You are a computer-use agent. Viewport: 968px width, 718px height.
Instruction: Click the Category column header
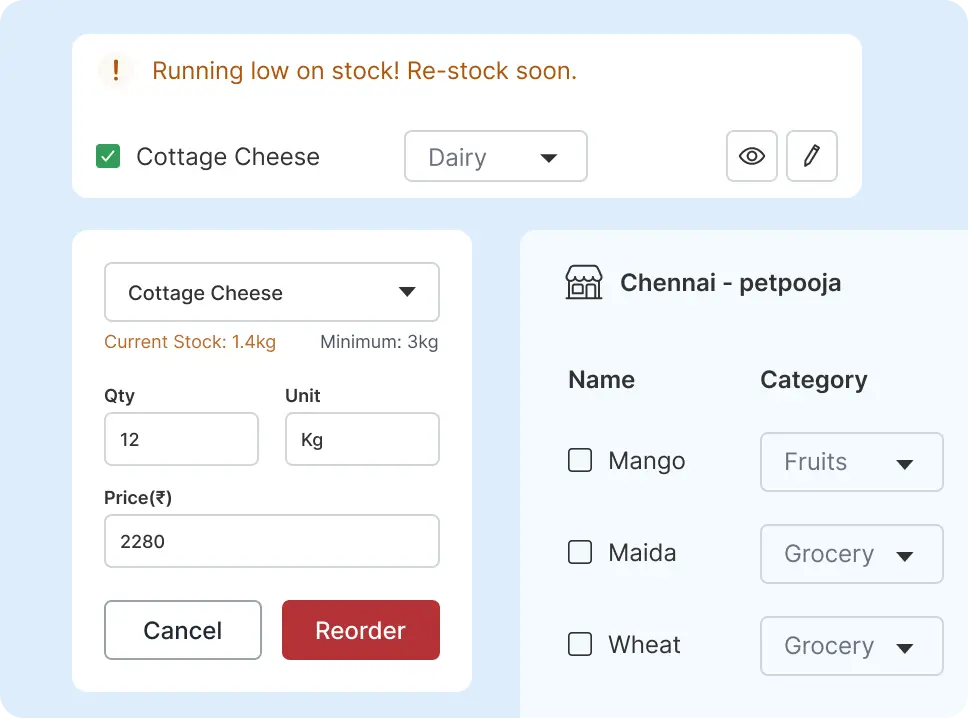coord(813,380)
